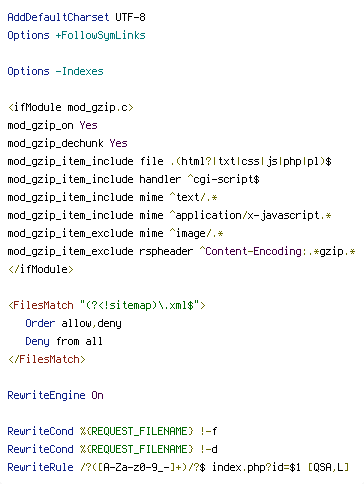Click the application/x-javascript mime pattern
364x484 pixels.
(x=250, y=215)
